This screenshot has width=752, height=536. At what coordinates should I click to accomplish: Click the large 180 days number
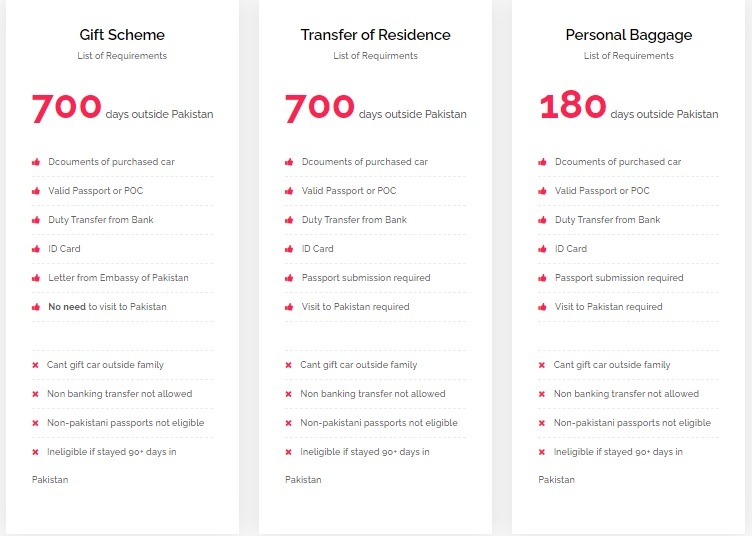coord(573,106)
